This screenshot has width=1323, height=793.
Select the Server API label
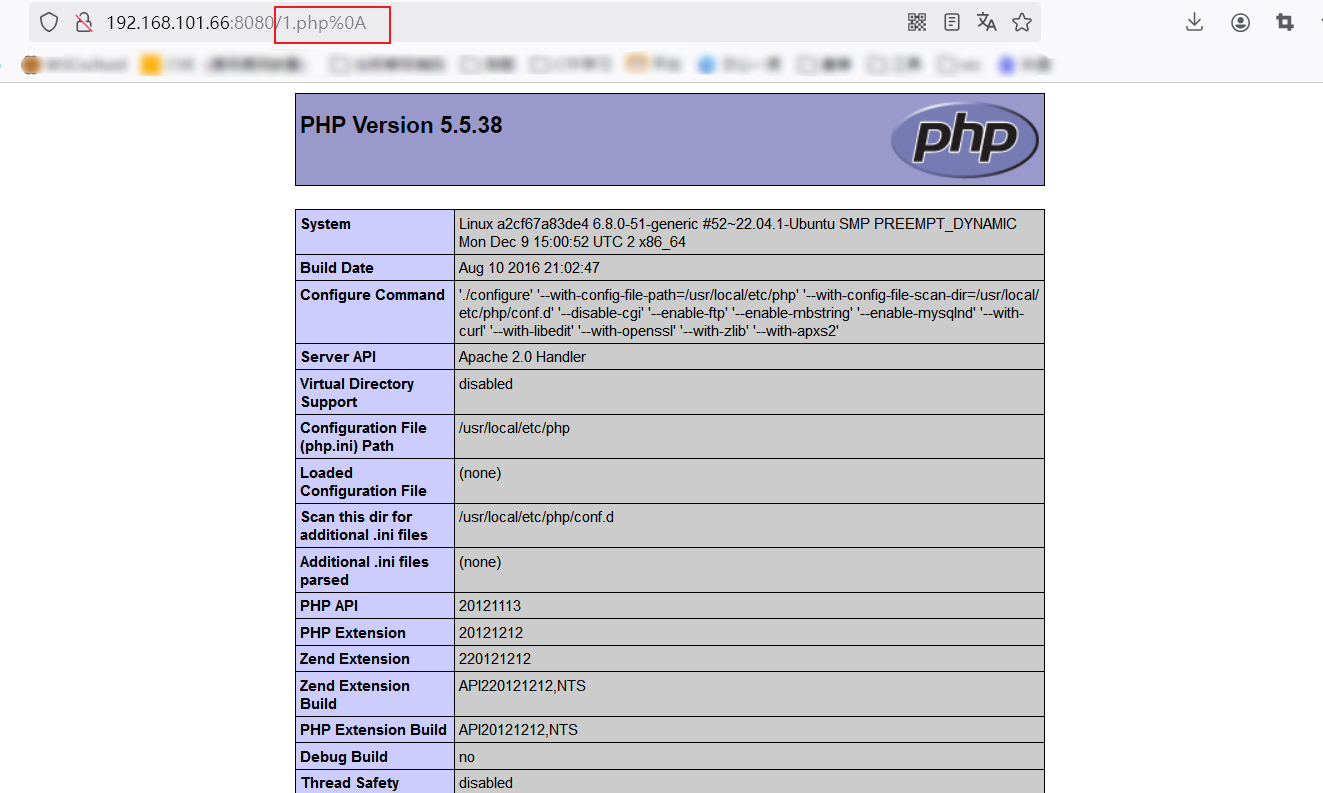coord(339,357)
